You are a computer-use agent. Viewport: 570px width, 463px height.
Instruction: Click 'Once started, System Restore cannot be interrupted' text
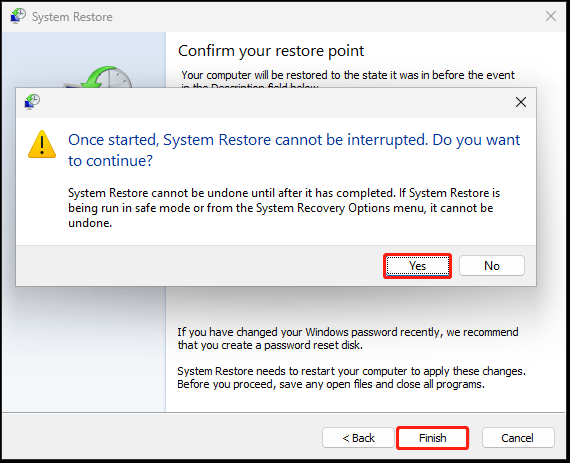294,150
